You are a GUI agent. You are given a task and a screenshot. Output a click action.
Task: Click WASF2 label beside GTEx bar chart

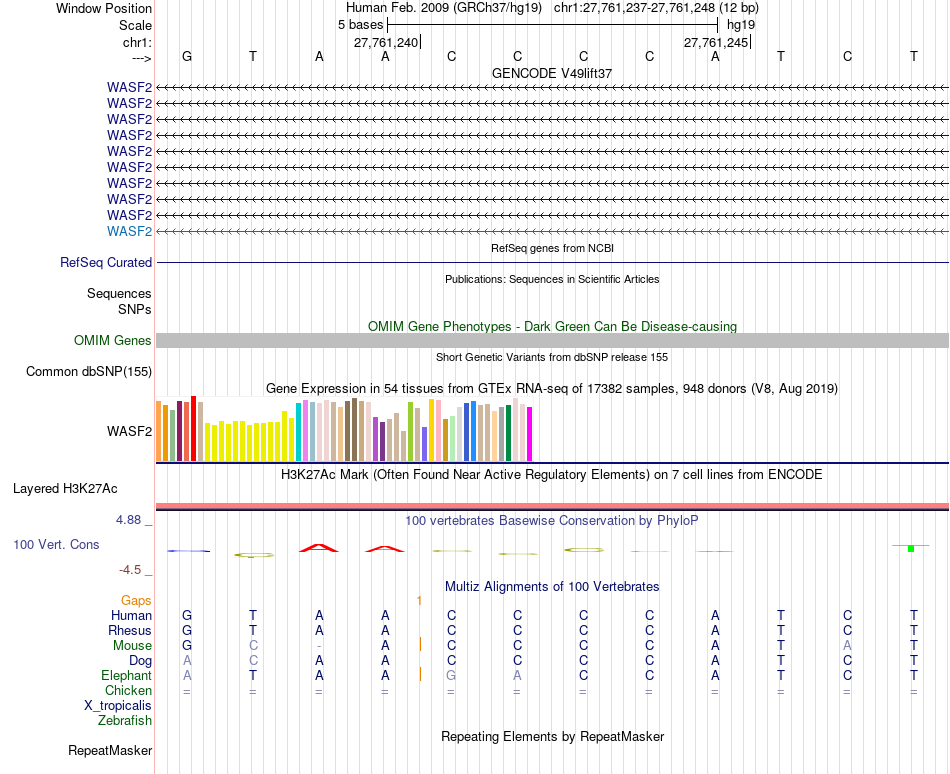[x=129, y=431]
